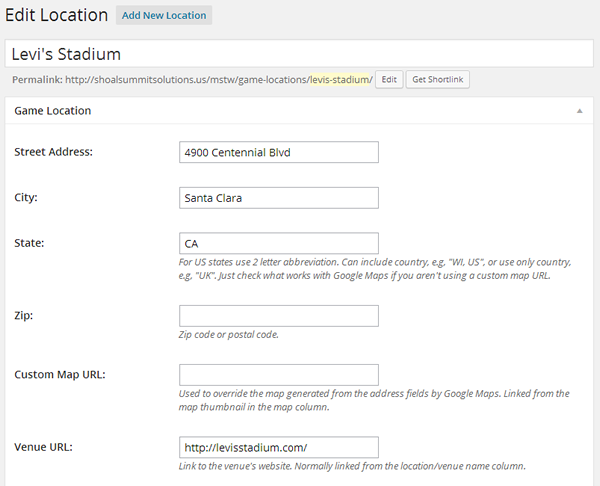Collapse the Game Location panel arrow

(x=579, y=111)
